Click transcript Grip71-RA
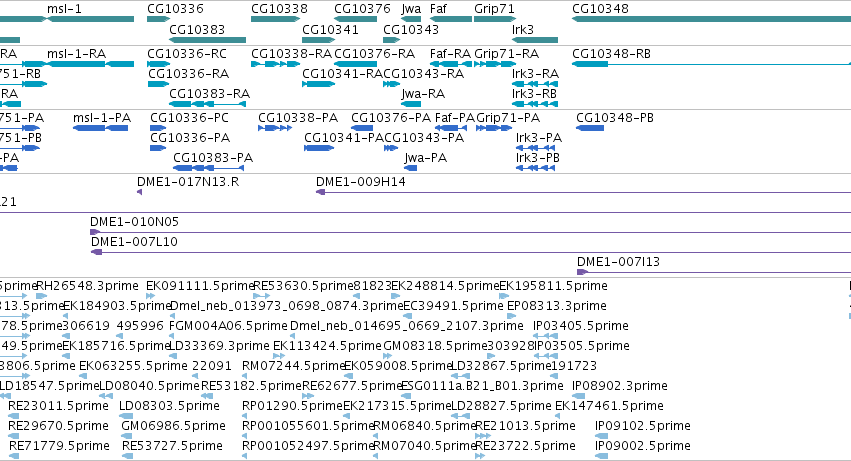The width and height of the screenshot is (851, 461). [x=494, y=64]
